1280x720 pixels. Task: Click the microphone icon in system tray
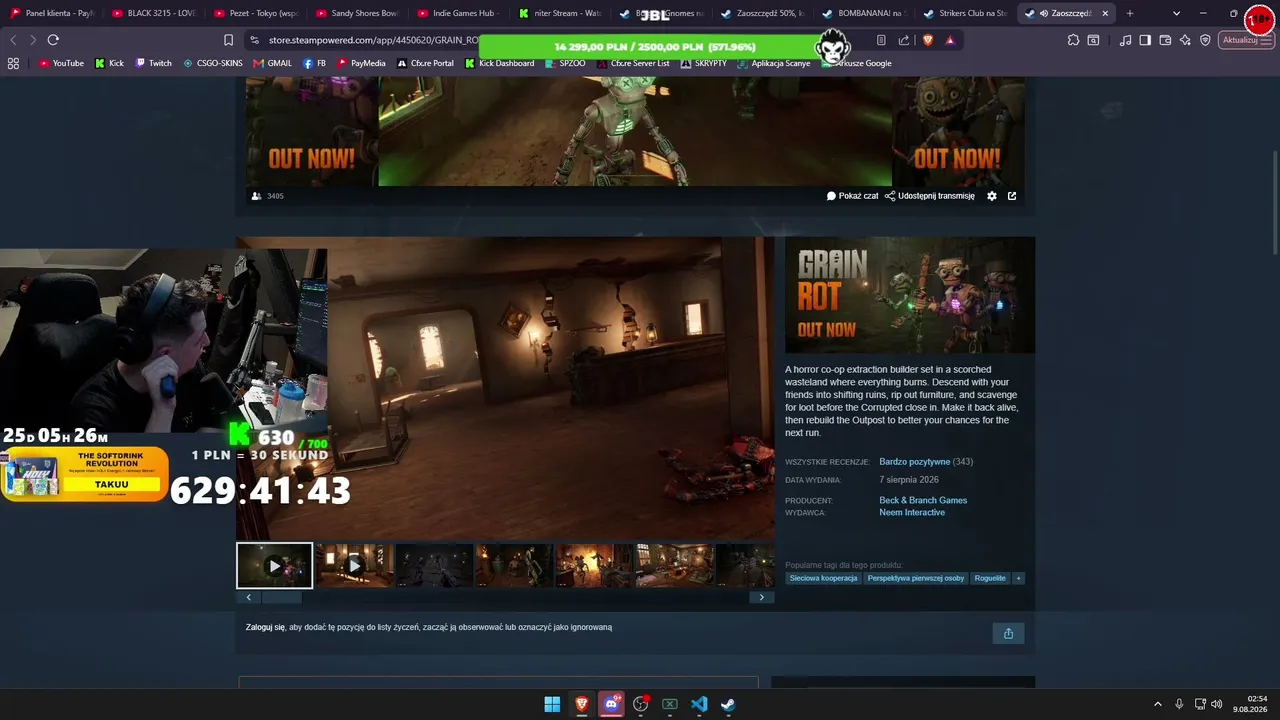[x=1180, y=704]
